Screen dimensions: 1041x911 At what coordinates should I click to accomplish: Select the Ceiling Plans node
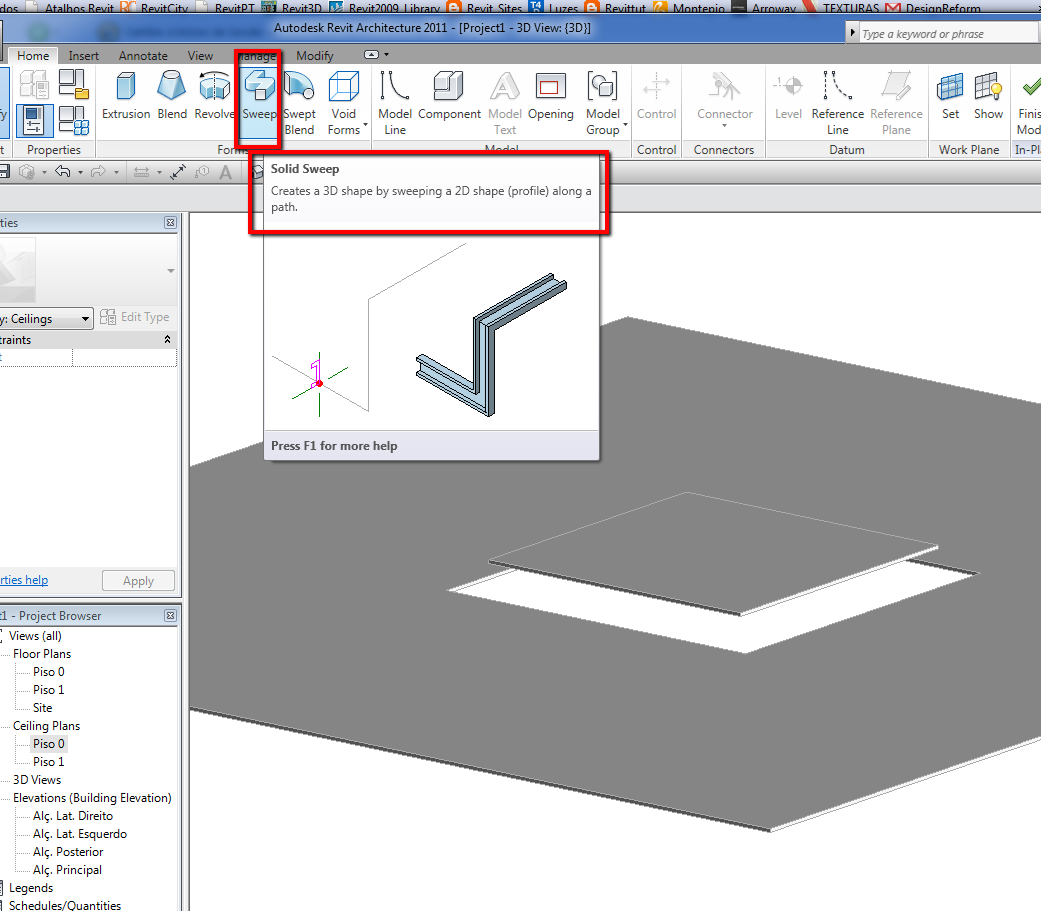coord(46,726)
